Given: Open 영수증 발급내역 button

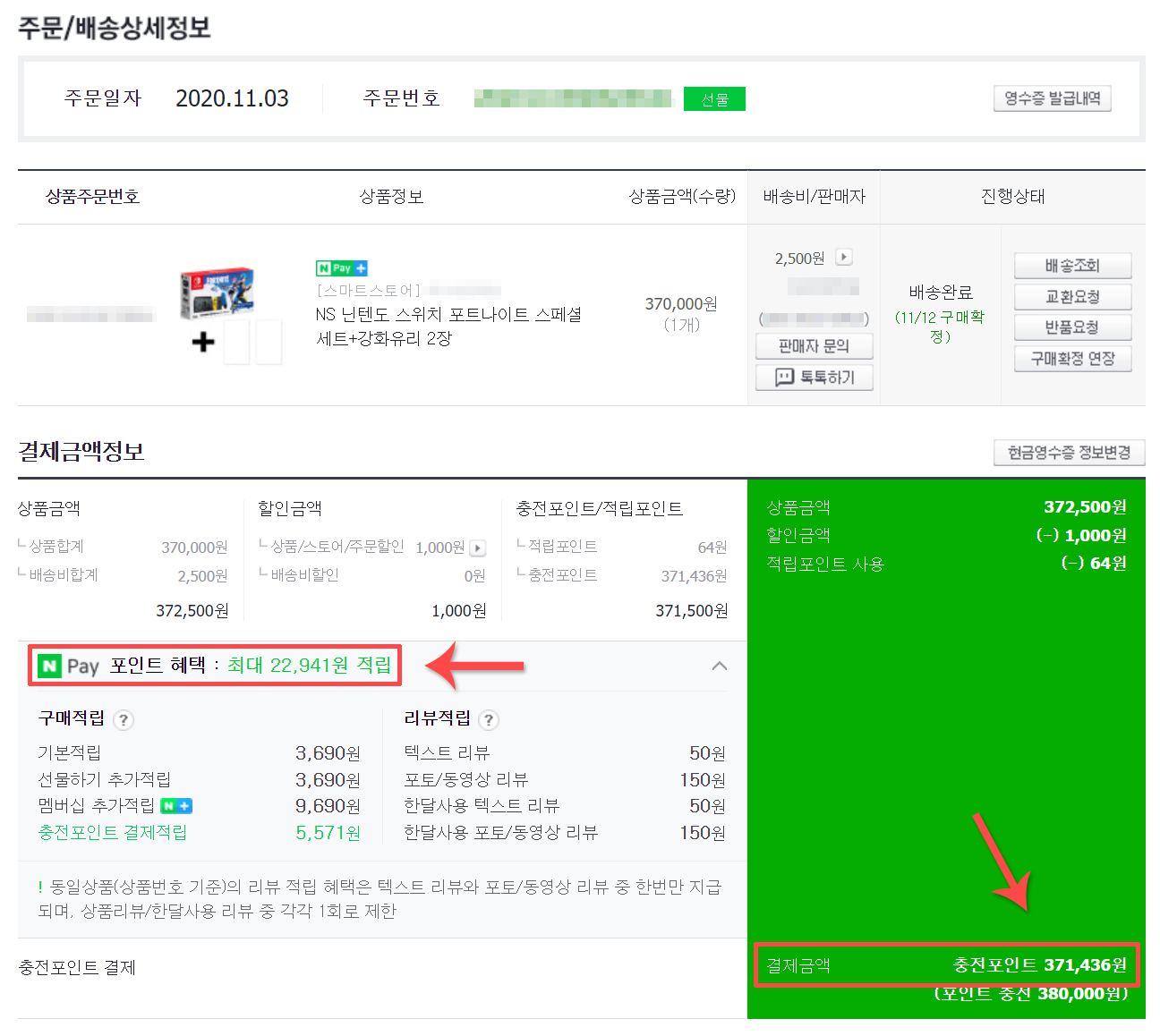Looking at the screenshot, I should pyautogui.click(x=1052, y=98).
